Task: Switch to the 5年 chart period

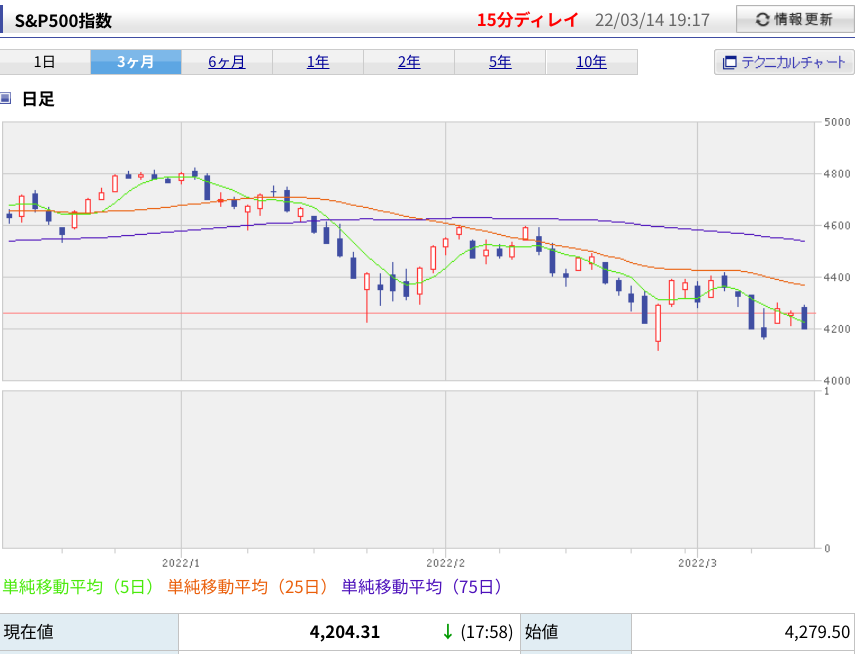Action: point(500,62)
